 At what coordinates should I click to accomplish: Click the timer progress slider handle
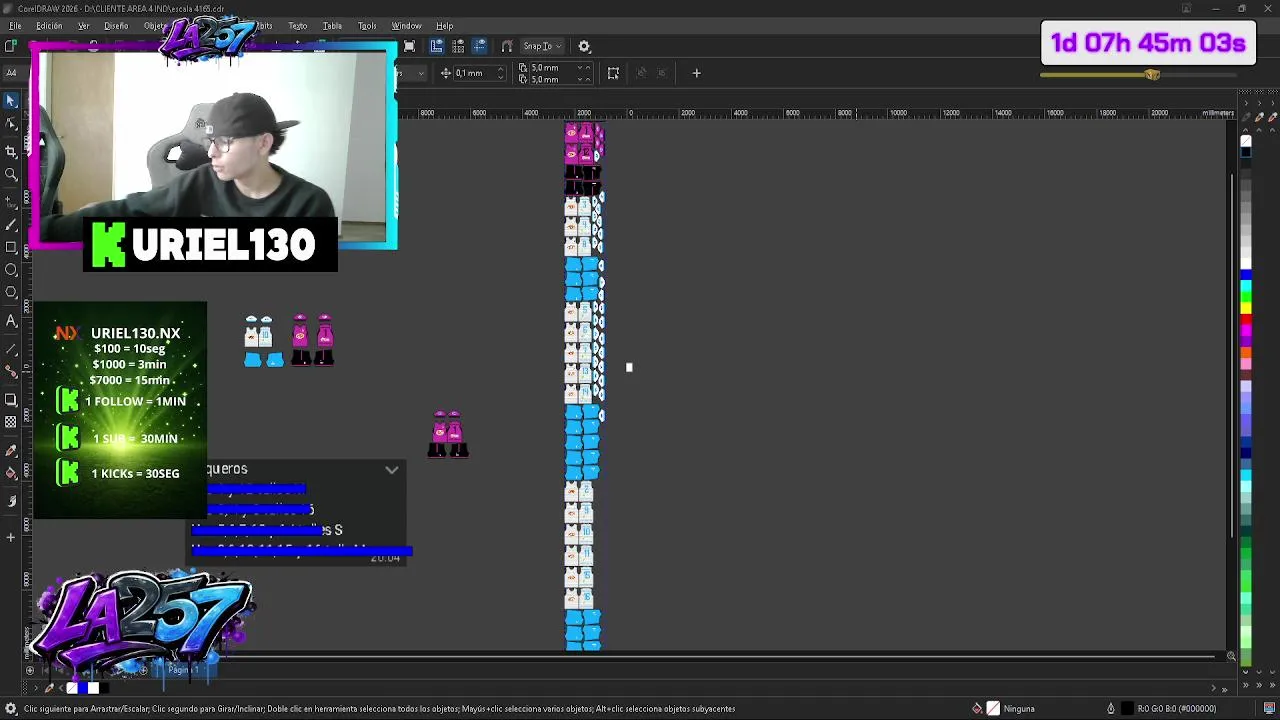pyautogui.click(x=1152, y=75)
